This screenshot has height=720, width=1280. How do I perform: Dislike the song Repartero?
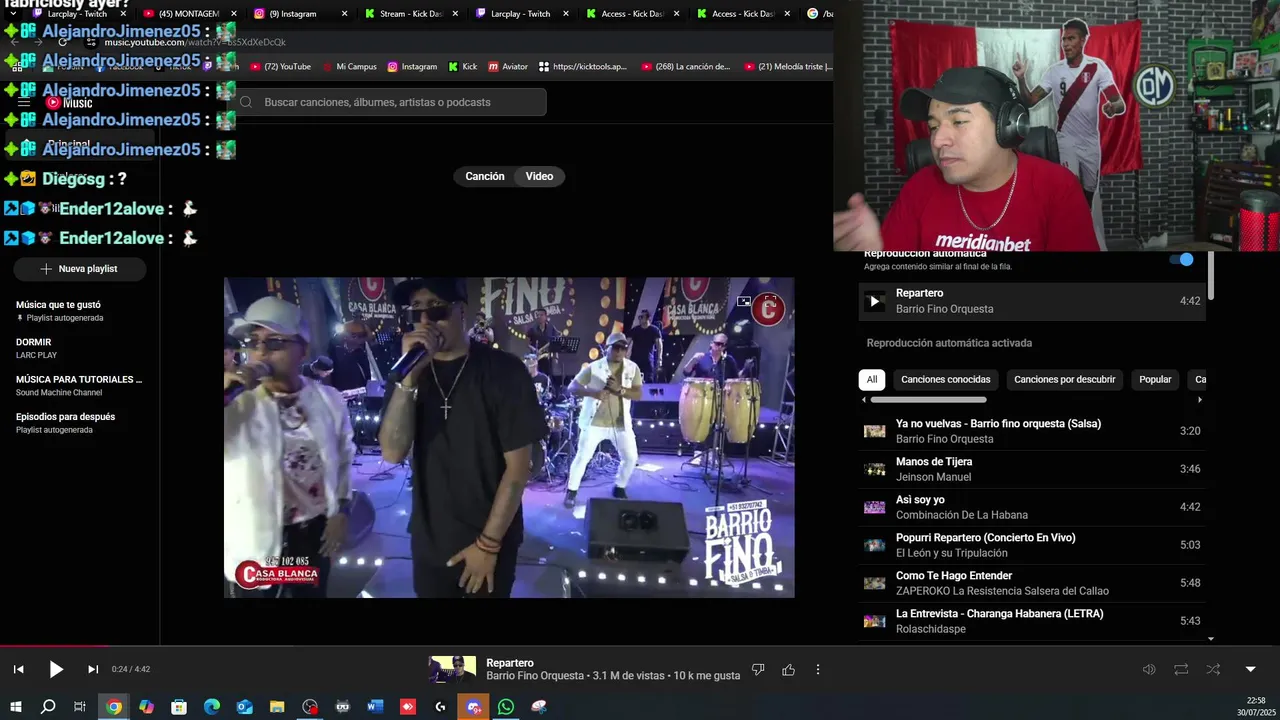[758, 670]
